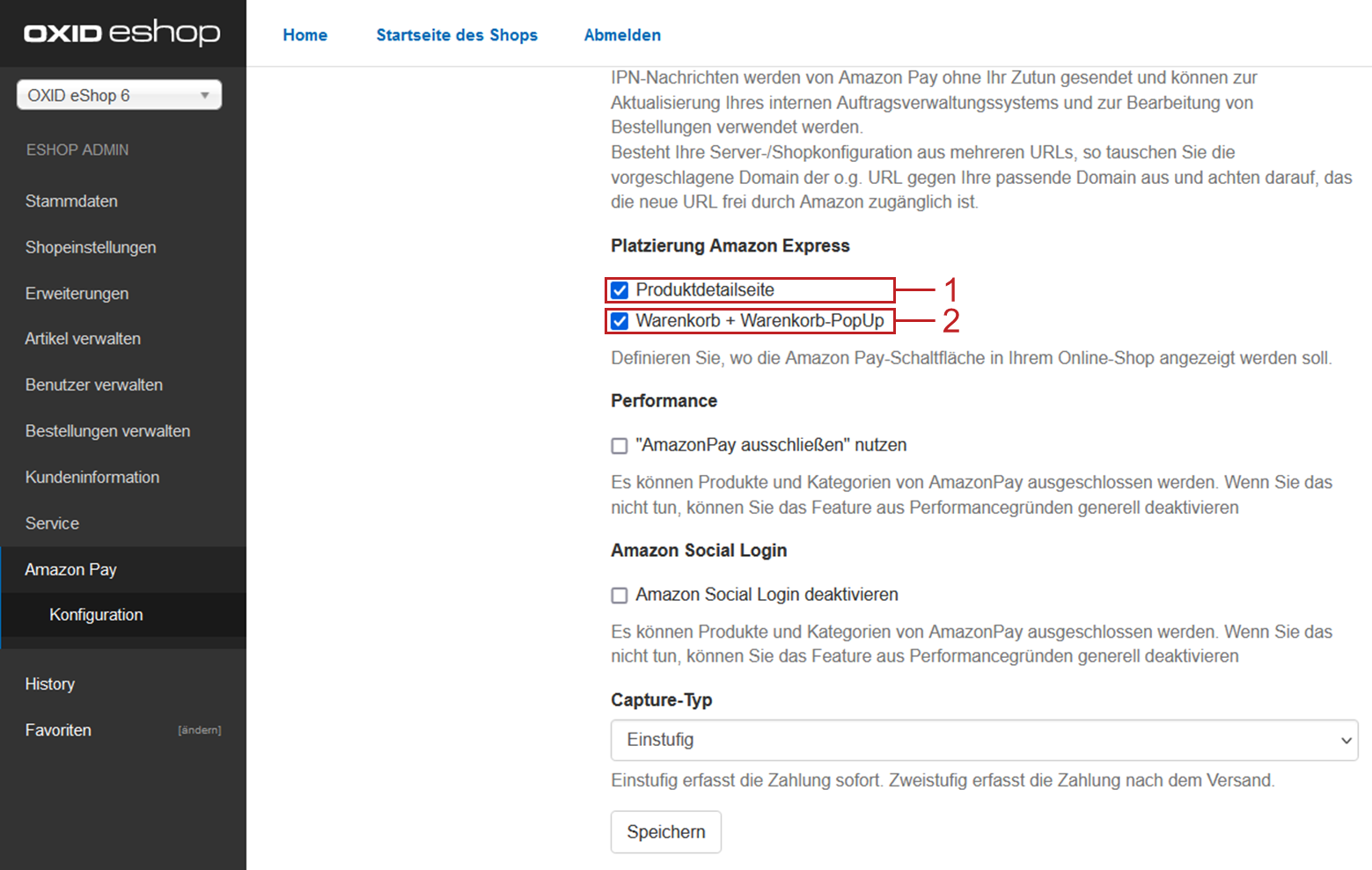
Task: Open the OXID eShop 6 shop selector
Action: click(119, 95)
